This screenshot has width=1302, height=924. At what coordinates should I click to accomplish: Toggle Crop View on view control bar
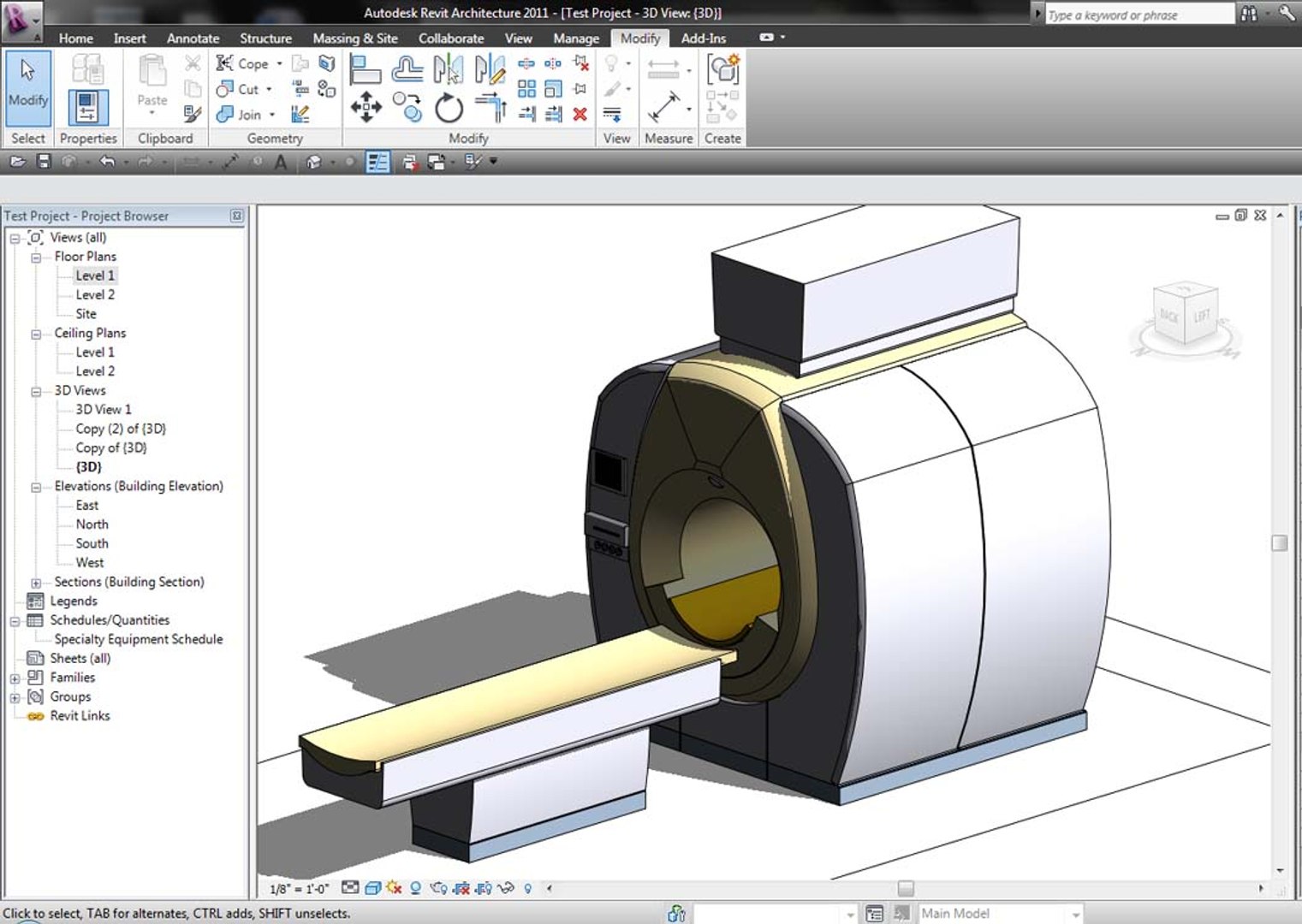461,888
